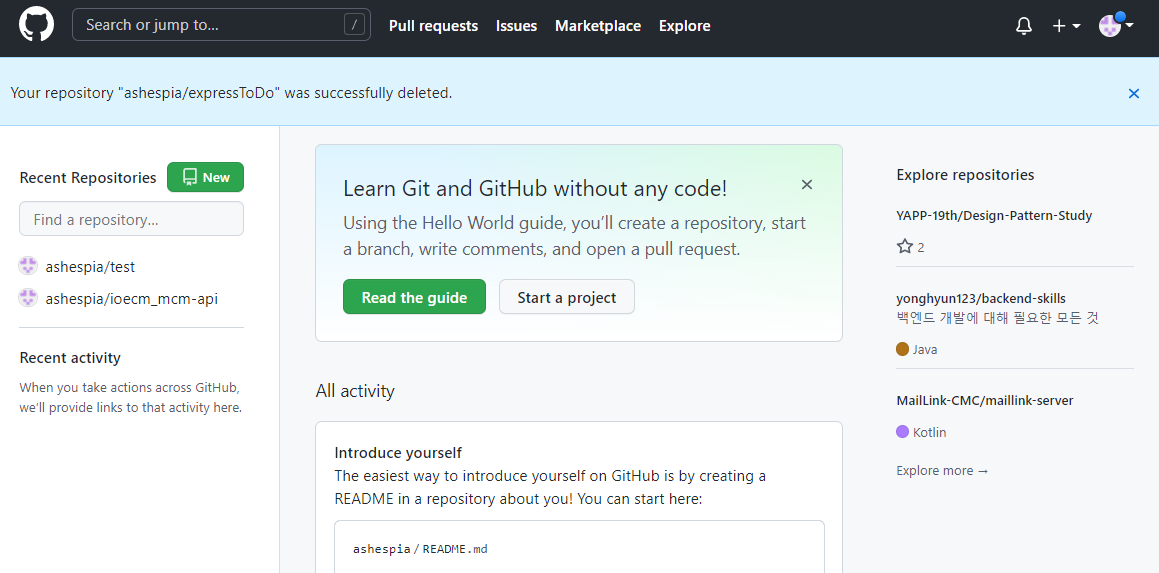
Task: Follow the Explore more link
Action: coord(942,471)
